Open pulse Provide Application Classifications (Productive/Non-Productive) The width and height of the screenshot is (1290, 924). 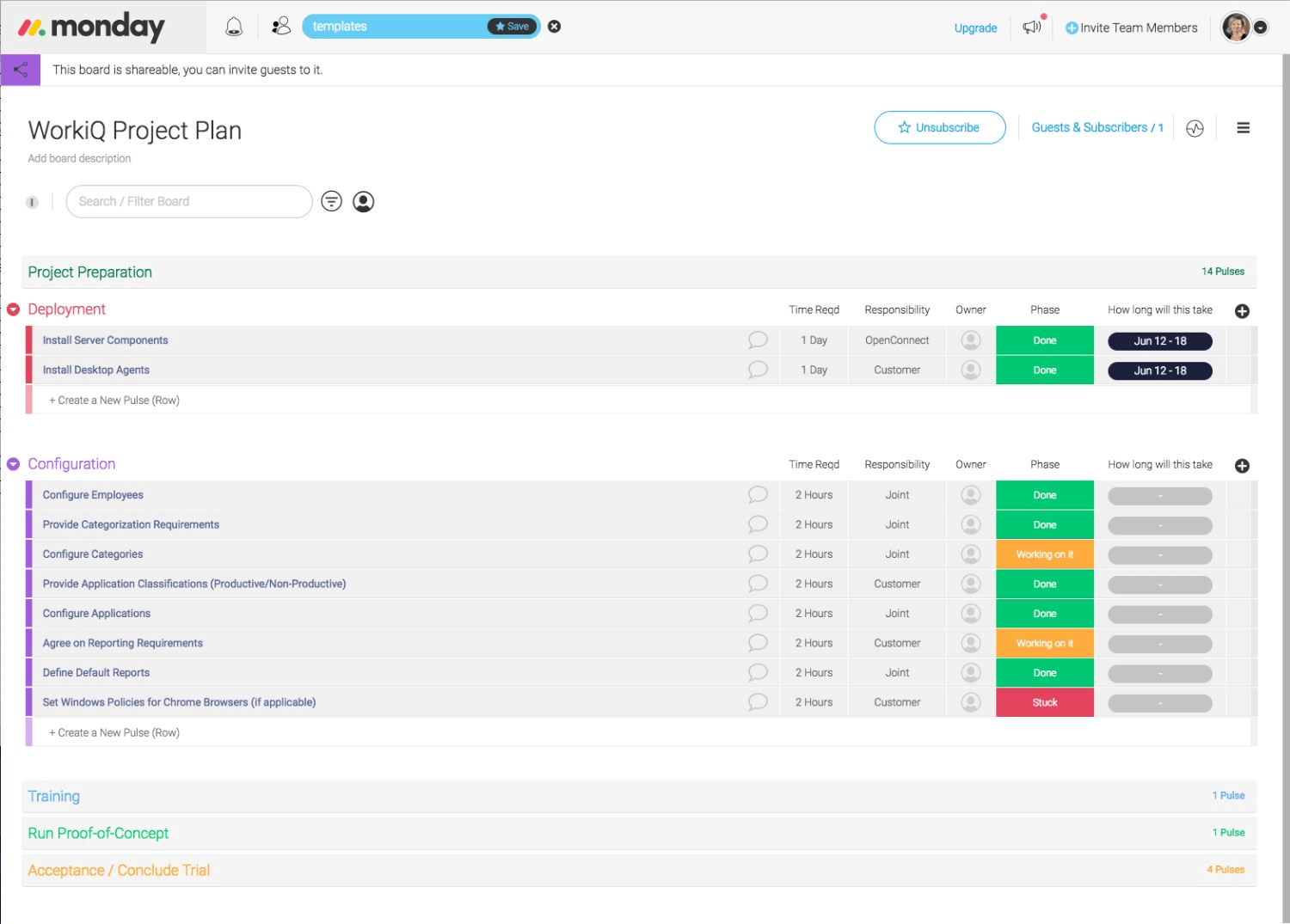(194, 584)
